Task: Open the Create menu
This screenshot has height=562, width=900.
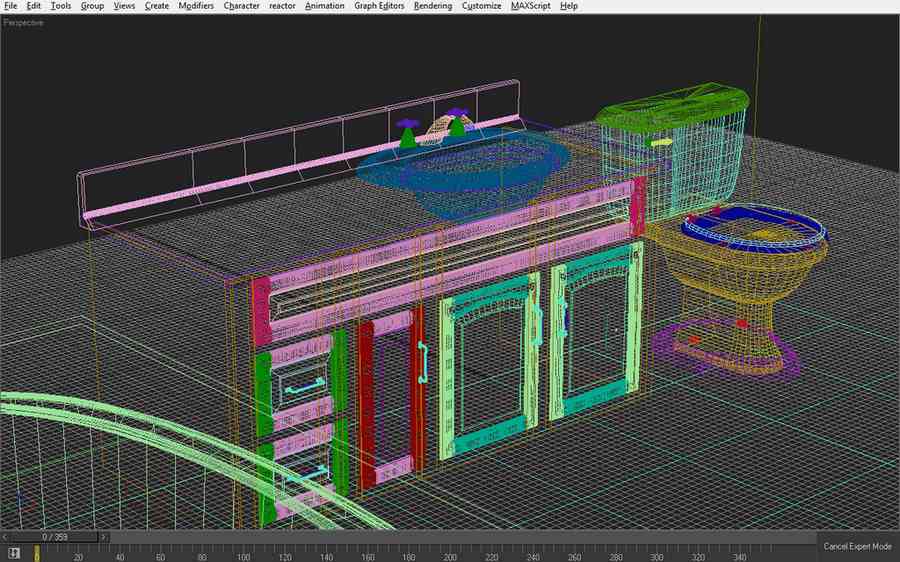Action: coord(157,6)
